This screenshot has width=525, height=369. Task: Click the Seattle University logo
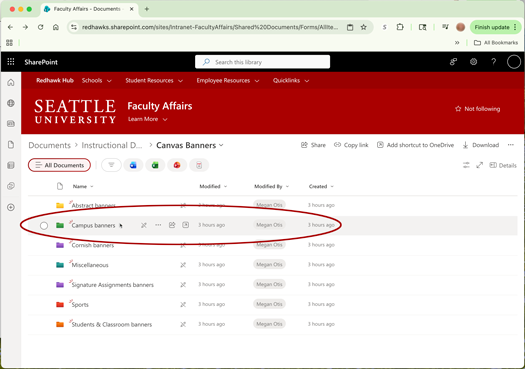click(x=75, y=112)
